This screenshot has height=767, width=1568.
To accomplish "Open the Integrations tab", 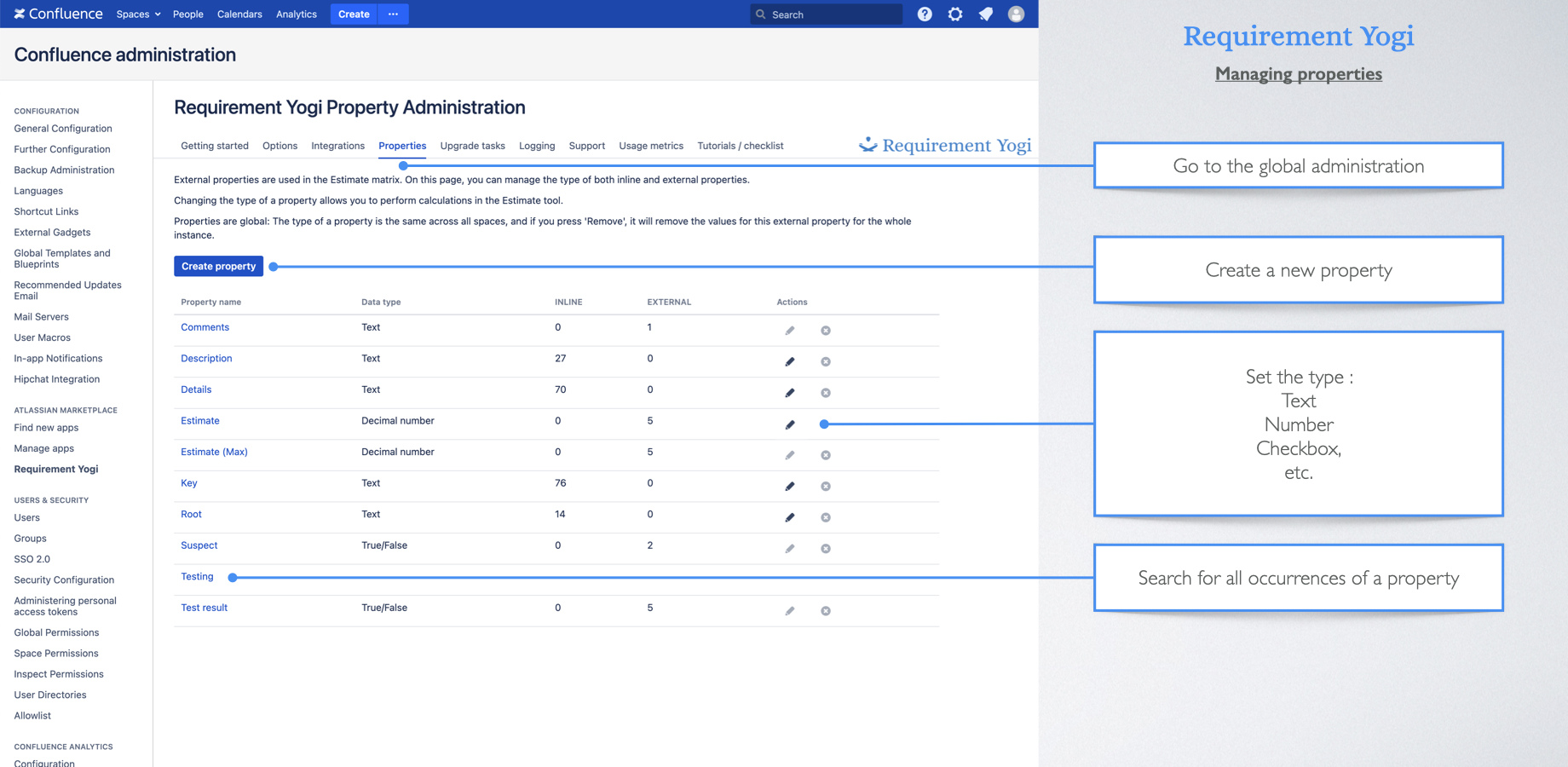I will pos(337,146).
